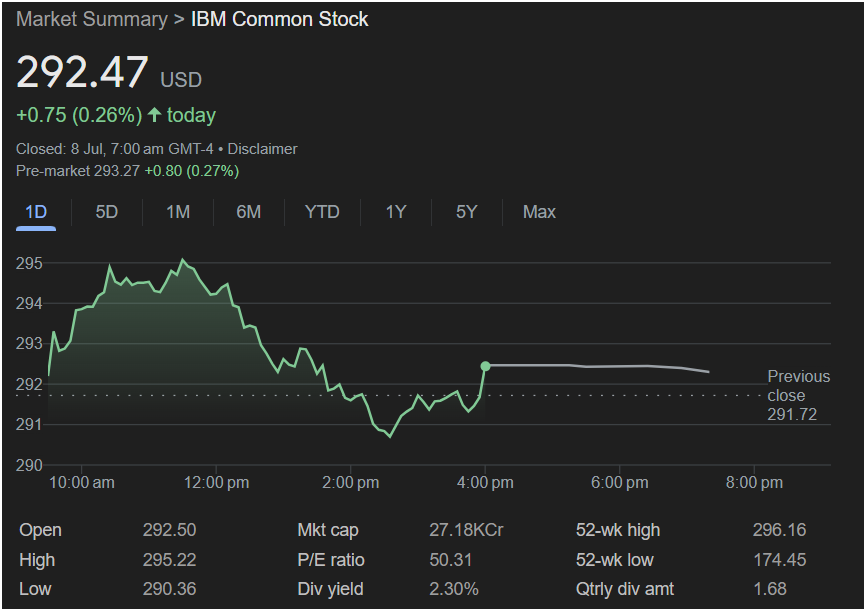The width and height of the screenshot is (866, 611).
Task: Click the P/E ratio value 50.31
Action: pos(451,560)
